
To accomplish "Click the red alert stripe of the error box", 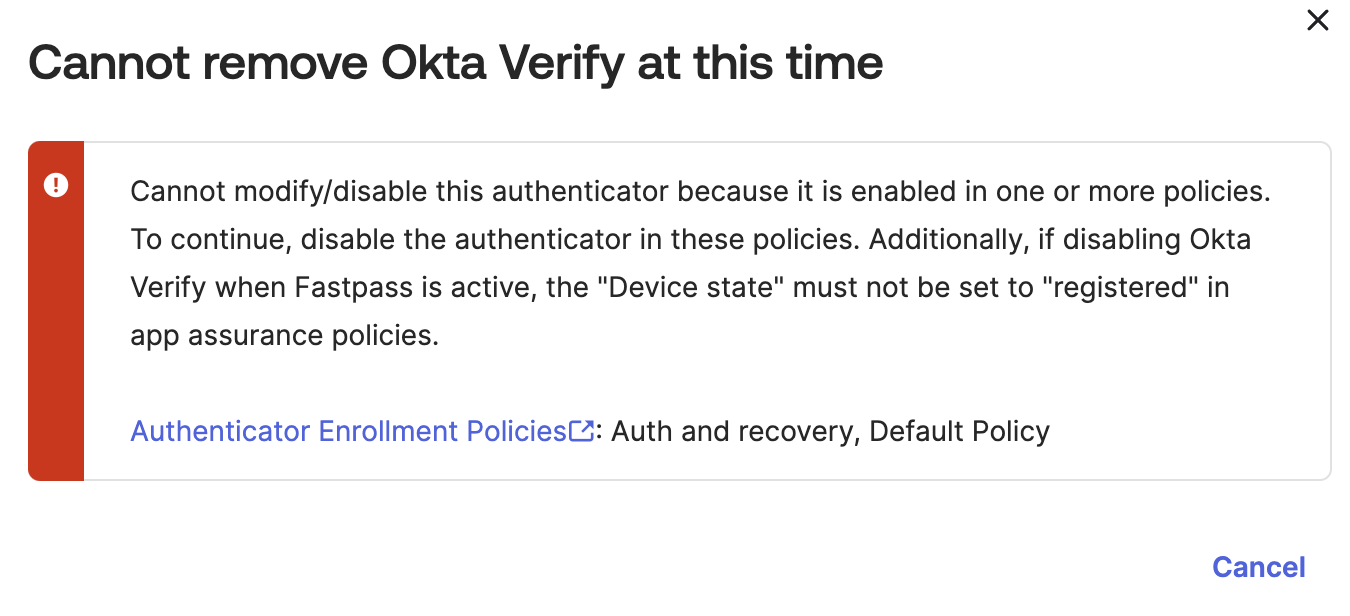I will (x=56, y=330).
